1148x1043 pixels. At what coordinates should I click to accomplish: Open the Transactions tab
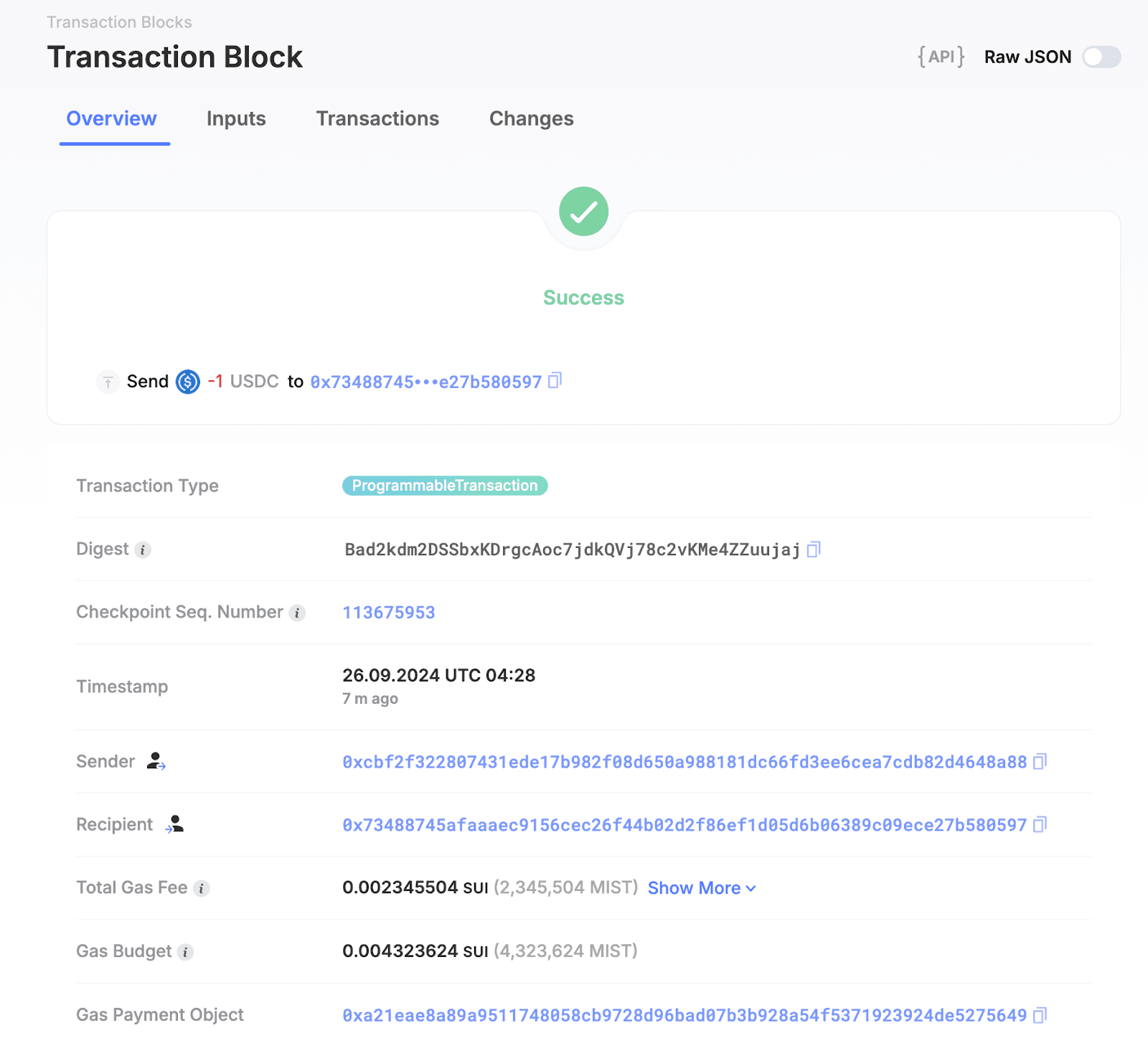[377, 118]
